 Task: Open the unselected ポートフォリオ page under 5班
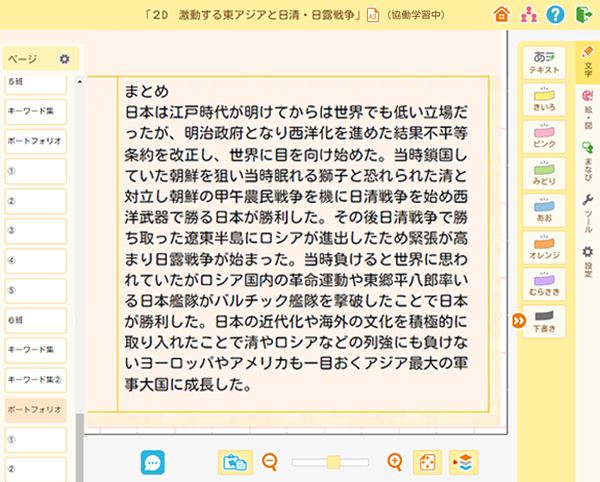[x=36, y=141]
